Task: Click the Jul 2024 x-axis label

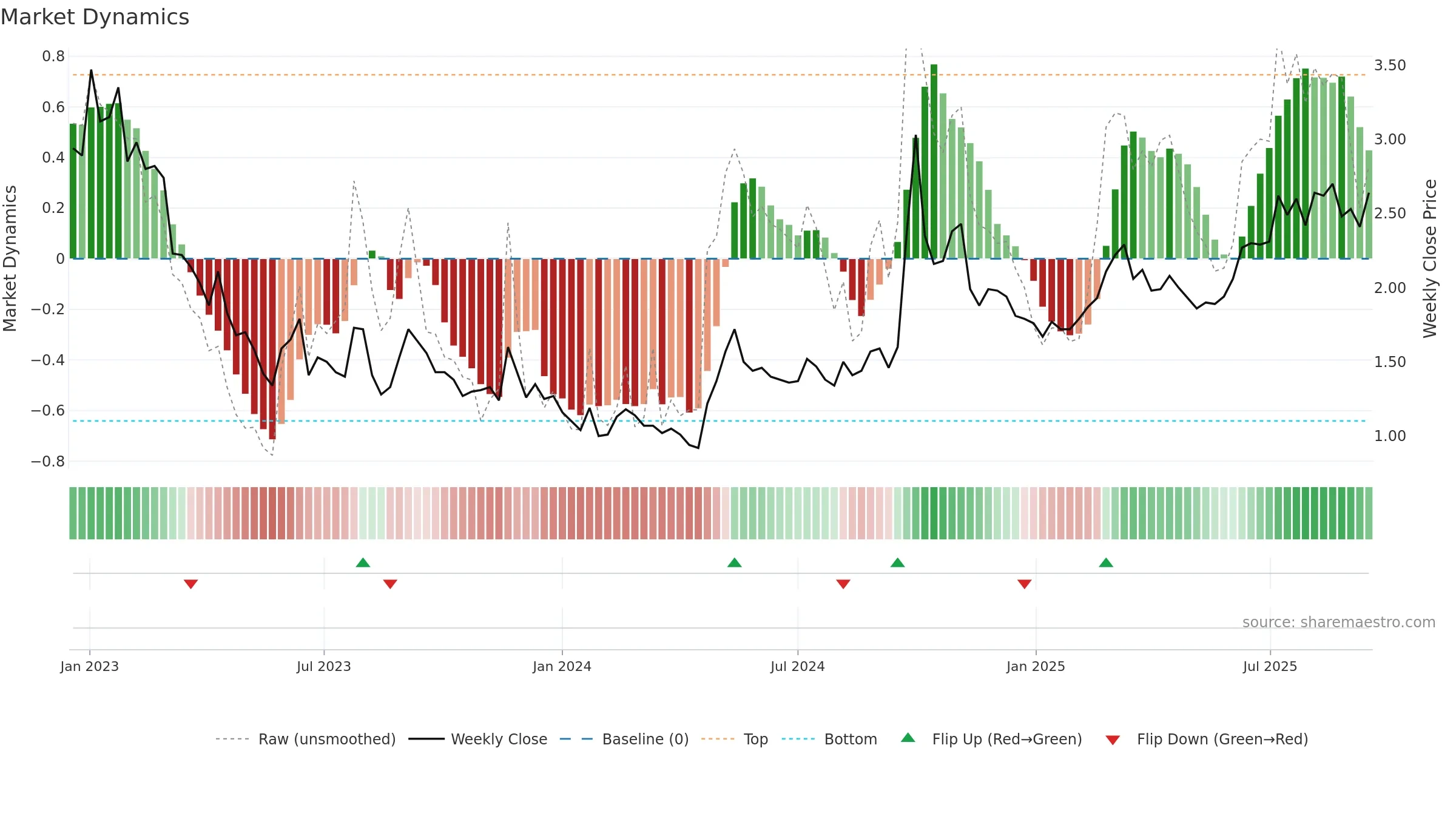Action: coord(798,666)
